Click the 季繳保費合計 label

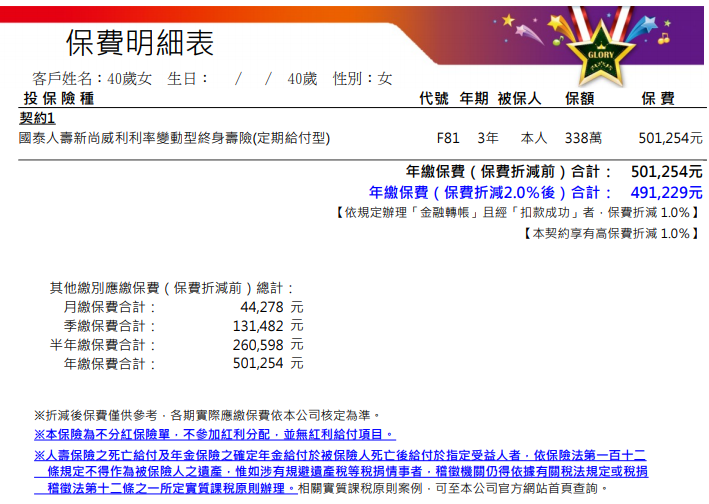(x=110, y=326)
